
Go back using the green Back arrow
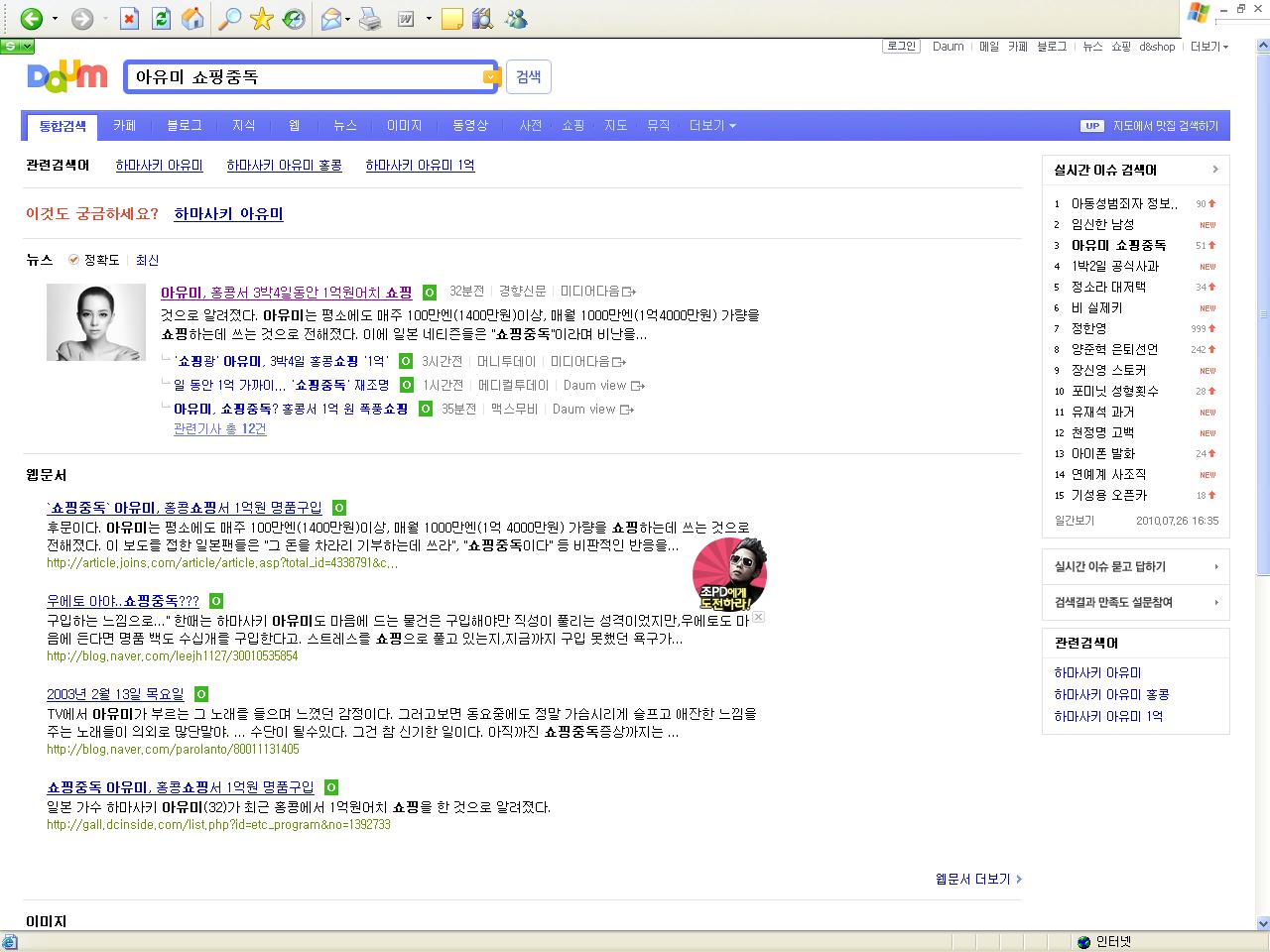click(31, 19)
